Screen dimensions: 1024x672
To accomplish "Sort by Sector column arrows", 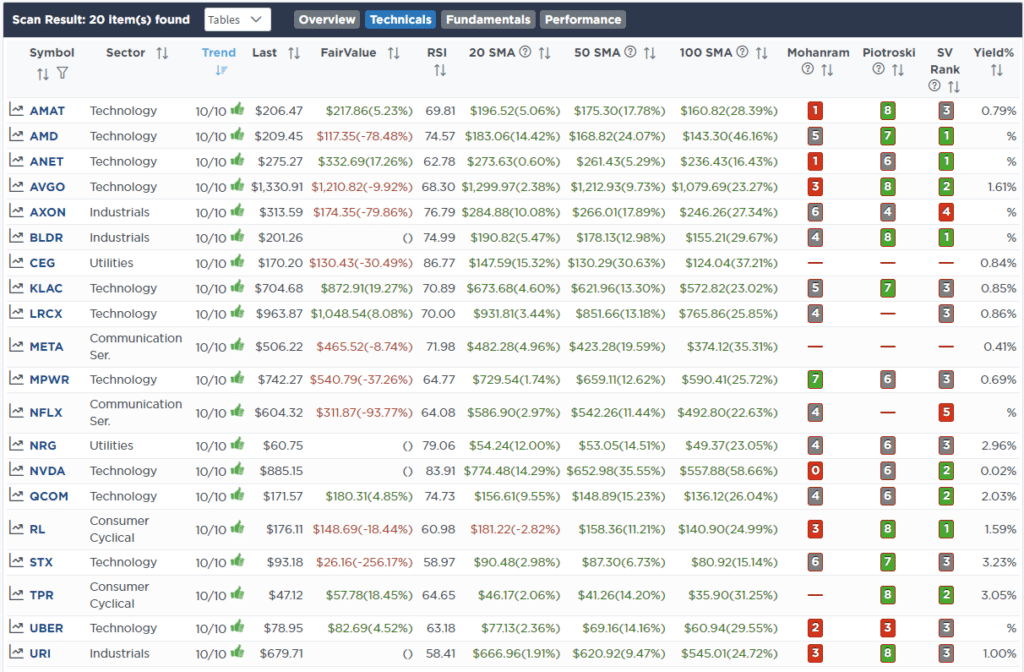I will (162, 53).
